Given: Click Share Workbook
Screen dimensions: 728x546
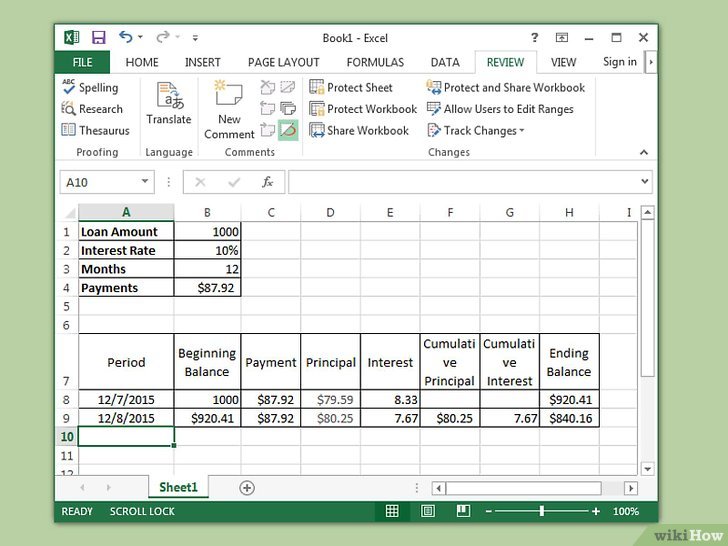Looking at the screenshot, I should (359, 130).
